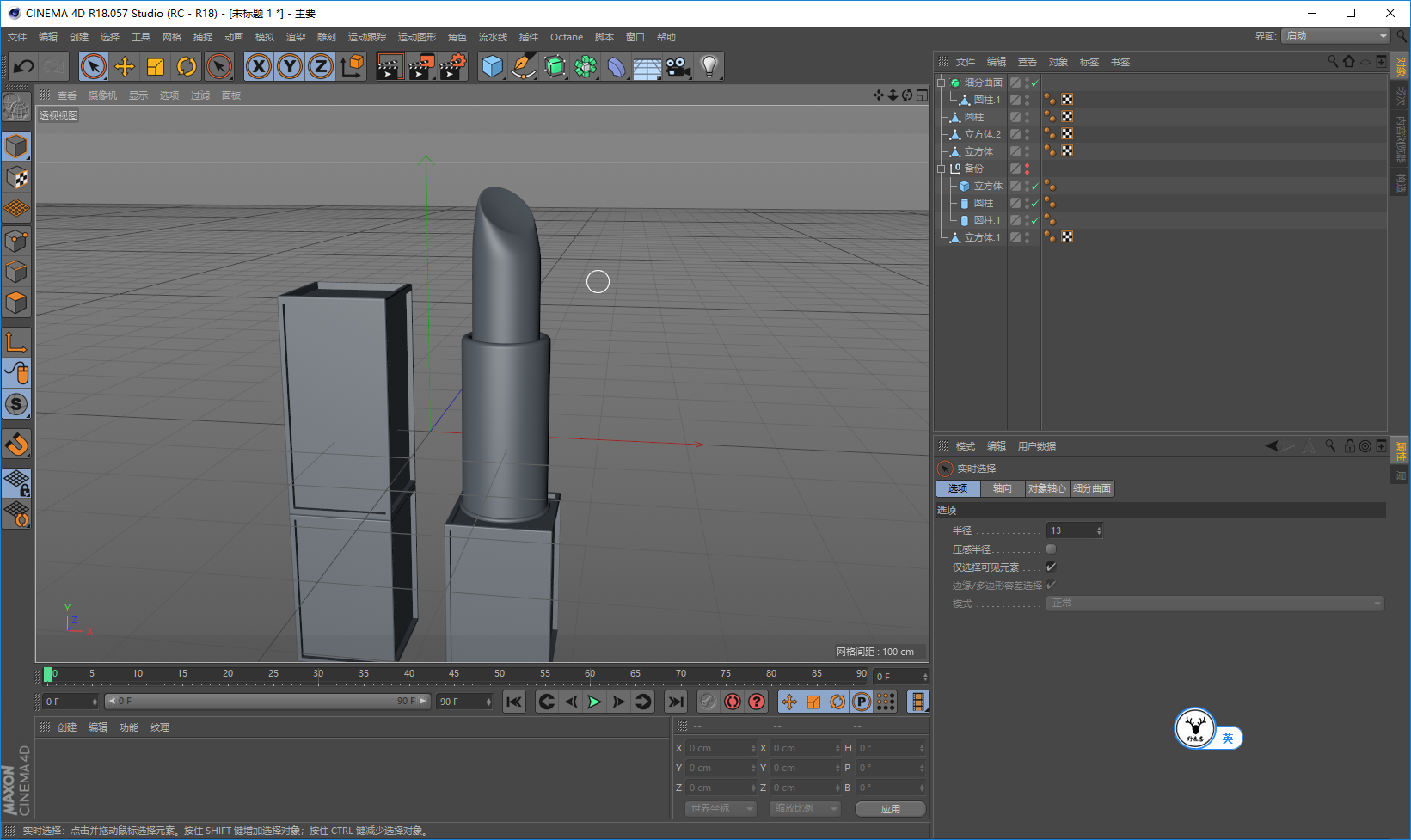Open the 摄像机 menu in the viewport

tap(102, 95)
